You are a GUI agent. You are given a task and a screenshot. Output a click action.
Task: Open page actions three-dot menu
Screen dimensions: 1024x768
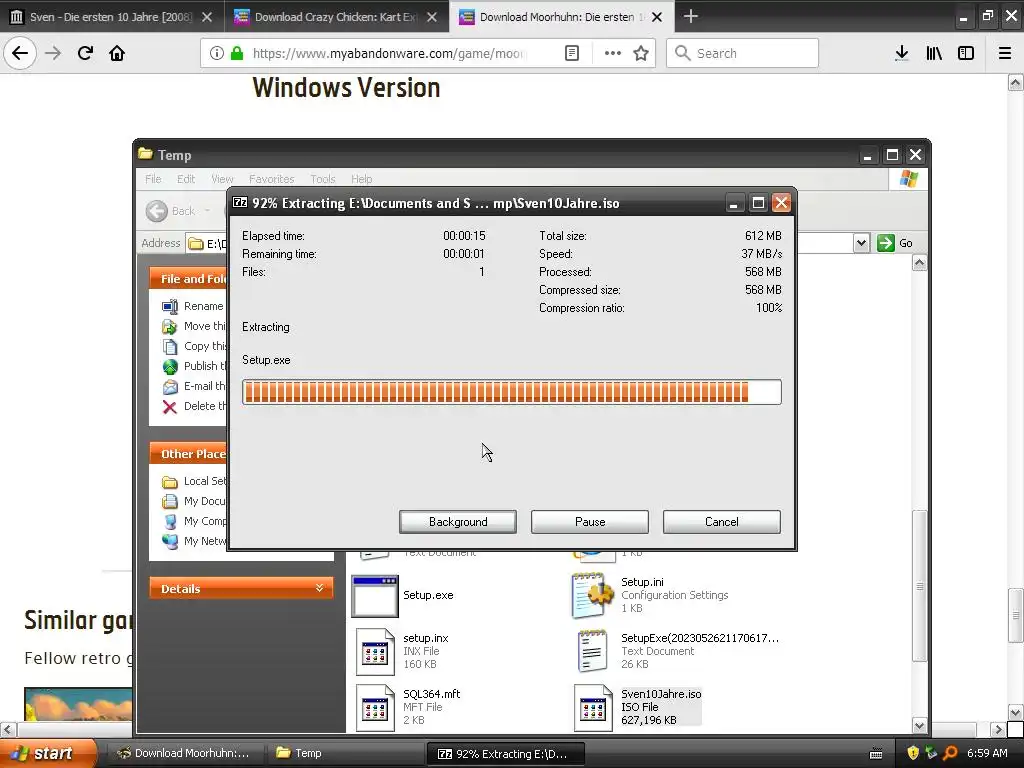click(613, 53)
